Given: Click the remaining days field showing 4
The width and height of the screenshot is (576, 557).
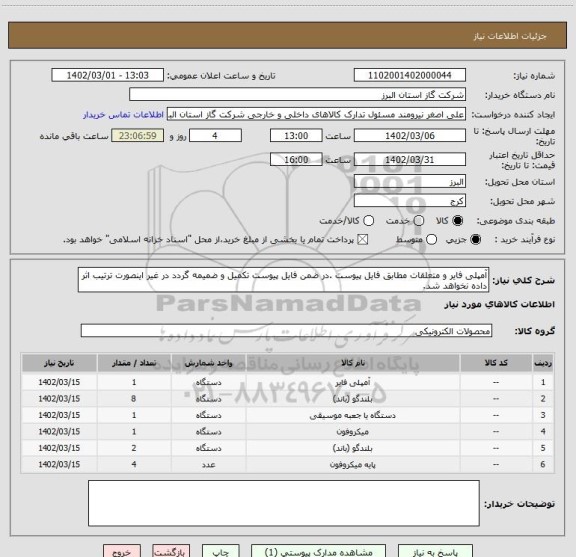Looking at the screenshot, I should (215, 136).
